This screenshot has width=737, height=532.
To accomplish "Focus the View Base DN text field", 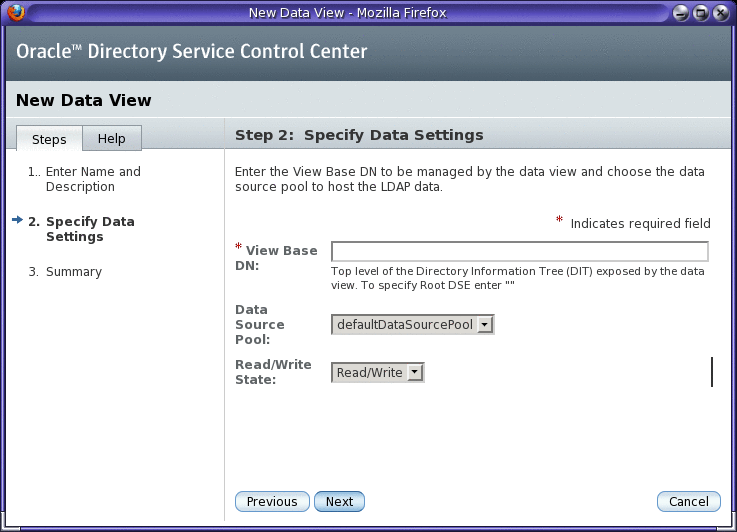I will (519, 251).
